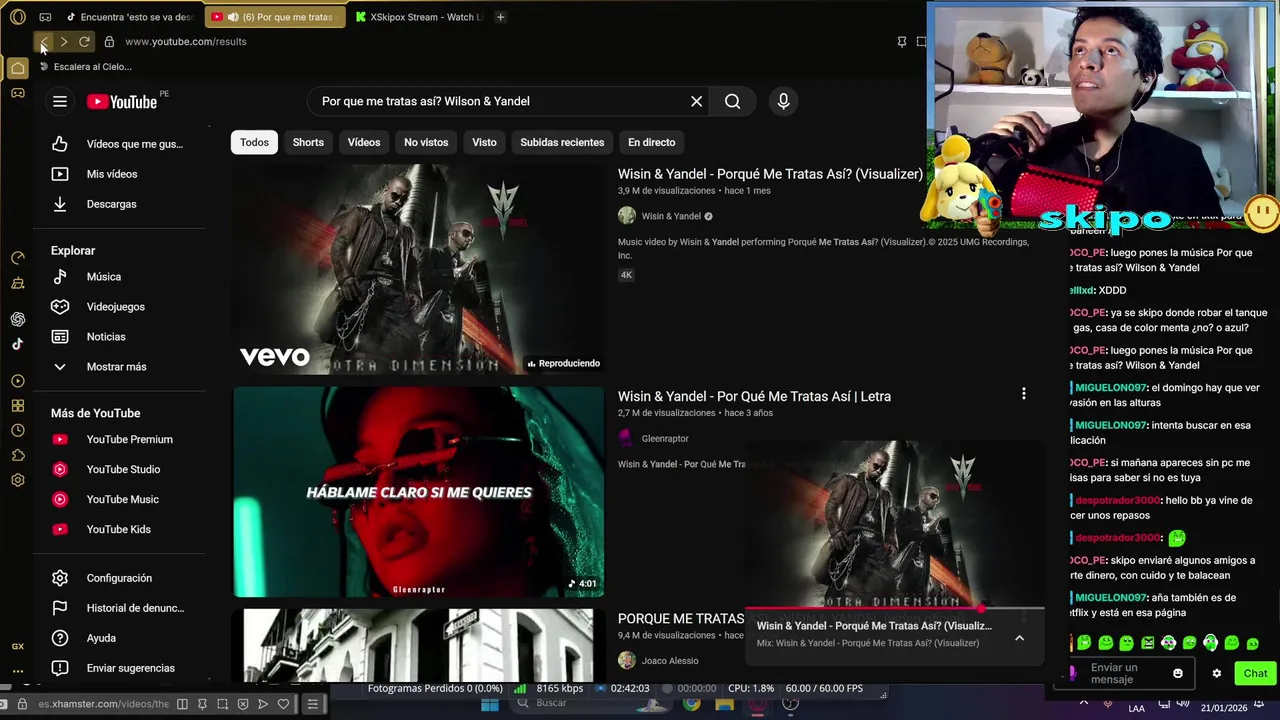Open Vídeos que me gustan playlist
Image resolution: width=1280 pixels, height=720 pixels.
[122, 144]
